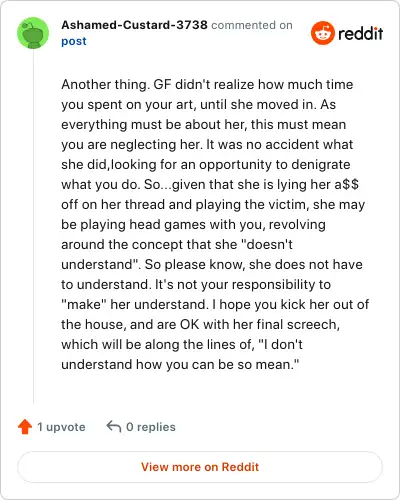
Task: Click the orange Reddit Snoo logo icon
Action: click(323, 33)
